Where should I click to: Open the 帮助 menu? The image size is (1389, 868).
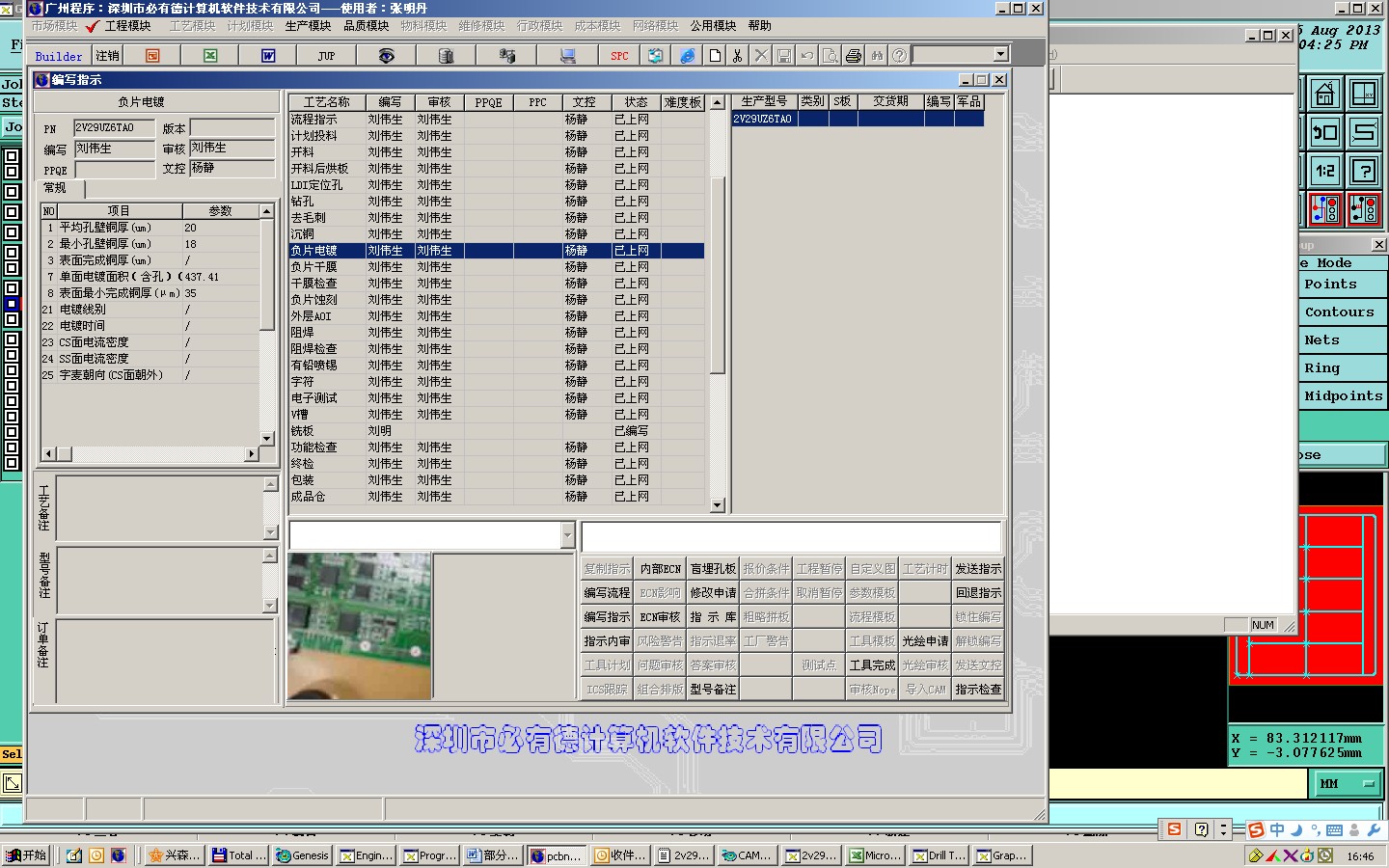coord(760,26)
